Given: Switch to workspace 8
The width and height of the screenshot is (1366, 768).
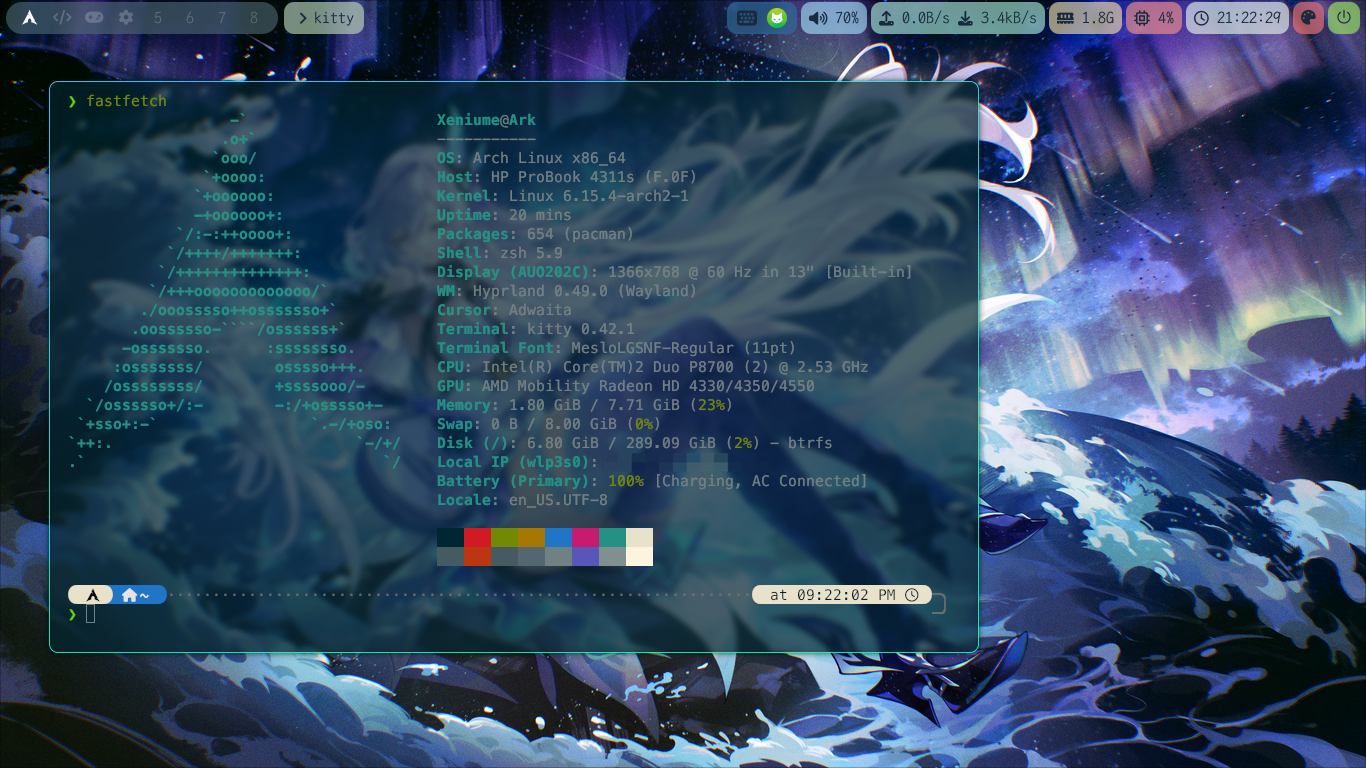Looking at the screenshot, I should coord(253,18).
